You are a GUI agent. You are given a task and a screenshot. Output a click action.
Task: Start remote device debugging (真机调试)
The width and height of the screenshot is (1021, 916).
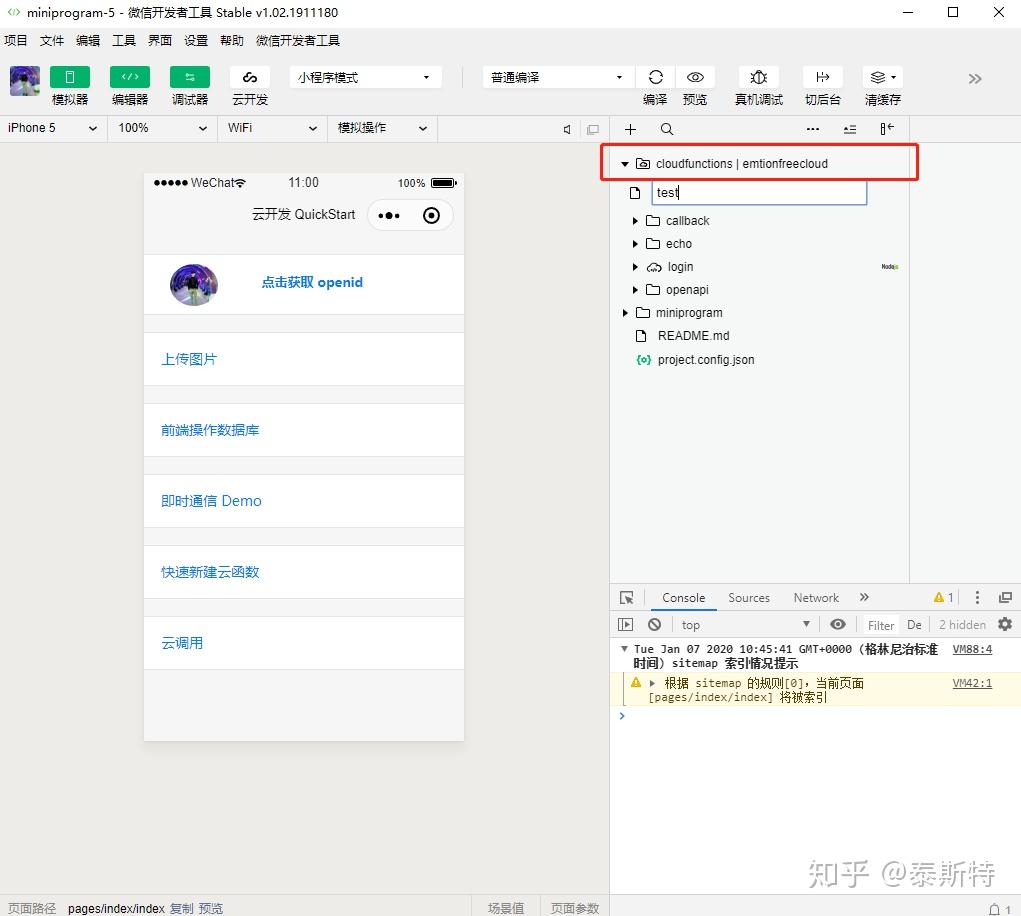pyautogui.click(x=759, y=77)
